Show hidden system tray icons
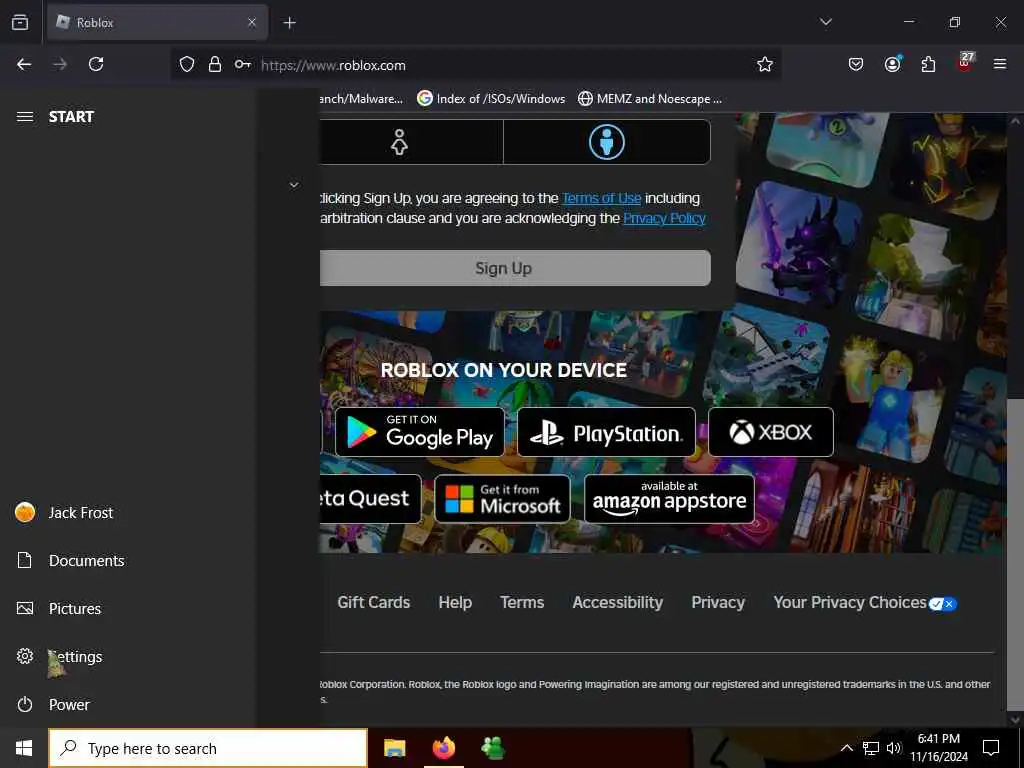Image resolution: width=1024 pixels, height=768 pixels. pos(846,748)
